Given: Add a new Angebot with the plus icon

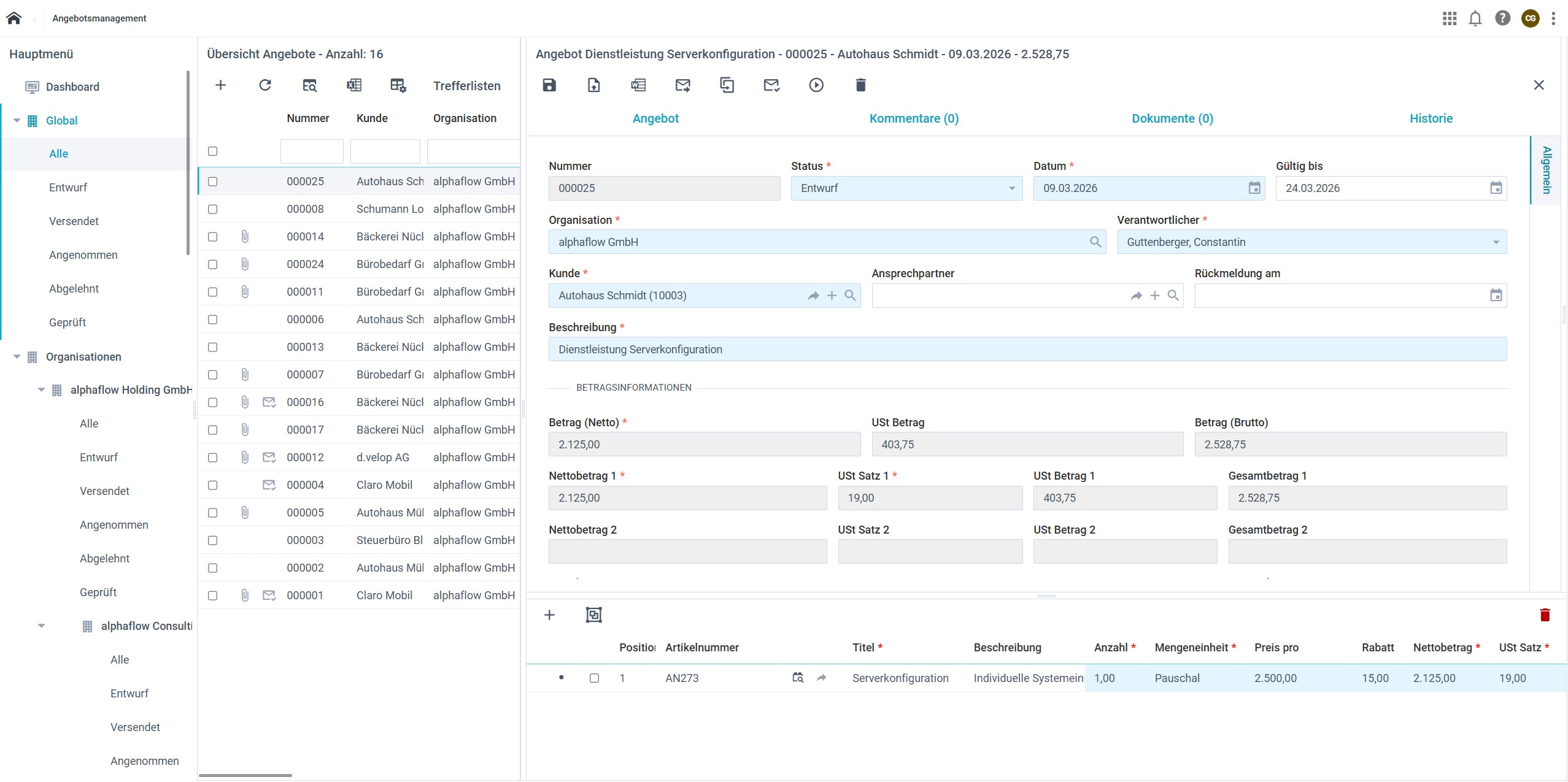Looking at the screenshot, I should 221,85.
